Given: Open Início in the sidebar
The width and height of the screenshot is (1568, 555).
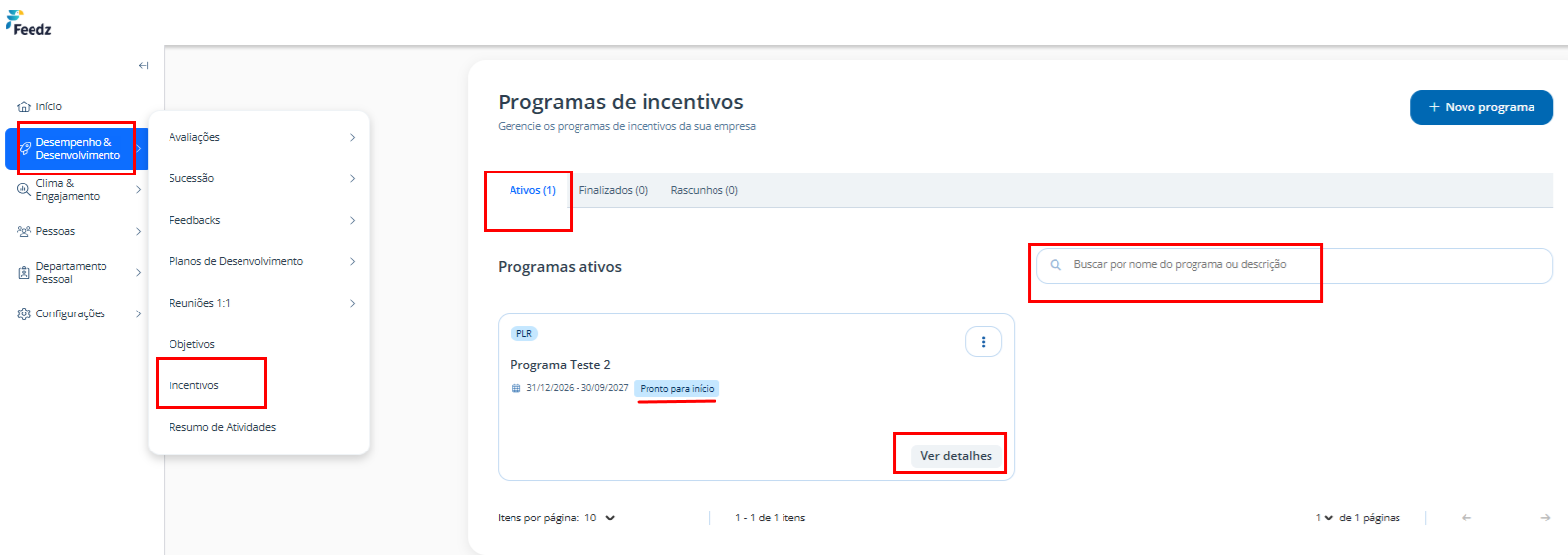Looking at the screenshot, I should 48,106.
